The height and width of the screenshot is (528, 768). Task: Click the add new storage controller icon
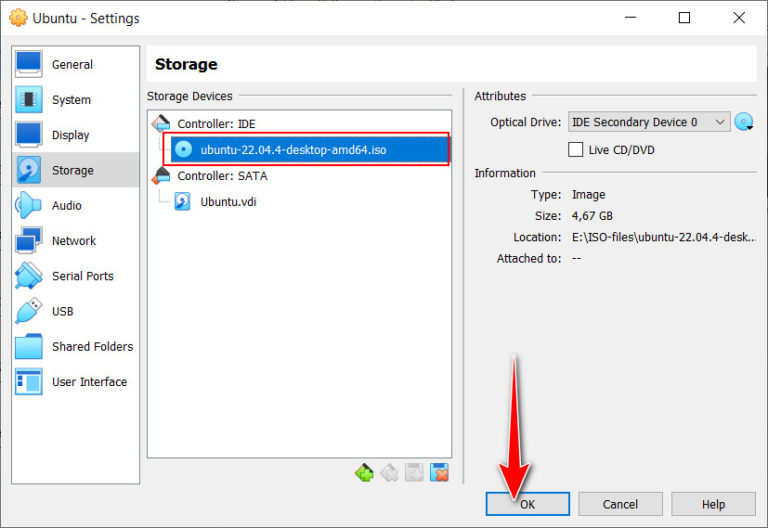click(x=364, y=473)
